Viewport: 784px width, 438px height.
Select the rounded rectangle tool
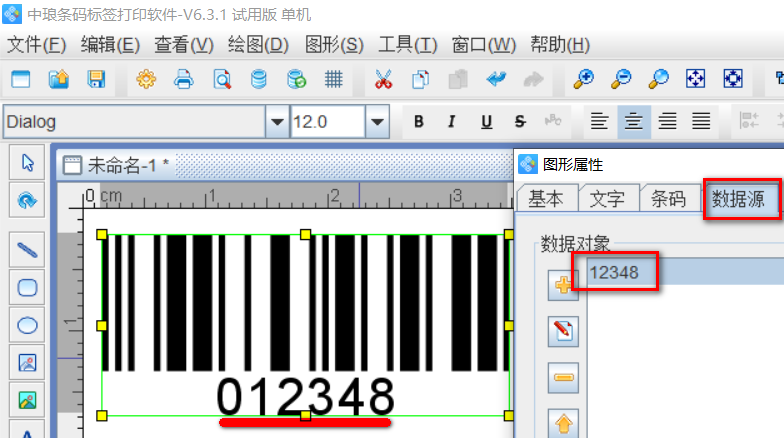click(27, 288)
